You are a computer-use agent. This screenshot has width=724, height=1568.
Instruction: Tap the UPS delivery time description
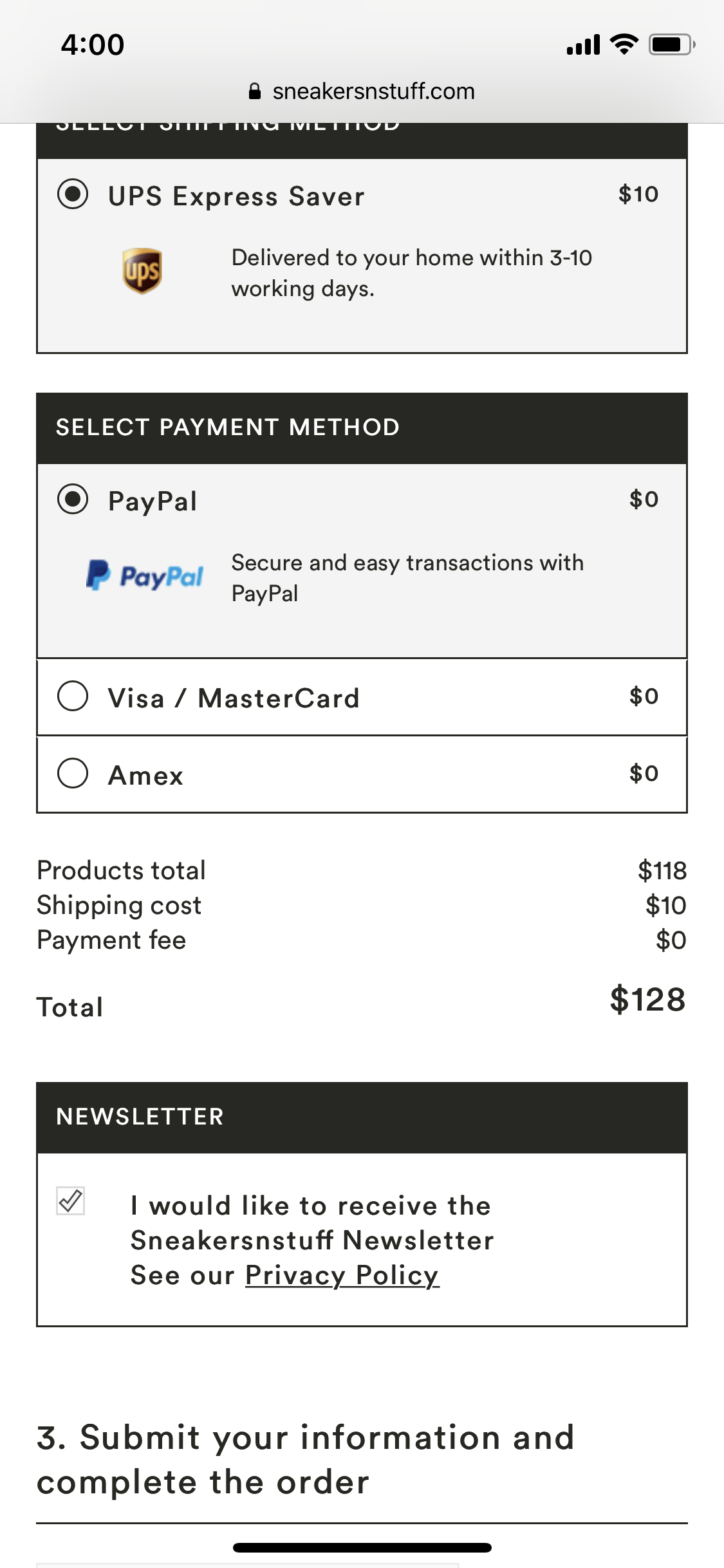pyautogui.click(x=412, y=273)
